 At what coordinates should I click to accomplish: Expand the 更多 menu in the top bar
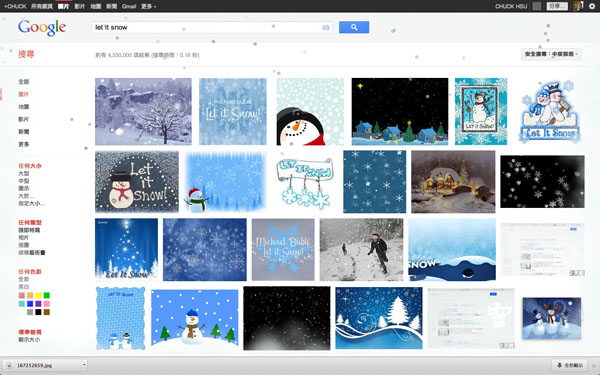tap(147, 6)
